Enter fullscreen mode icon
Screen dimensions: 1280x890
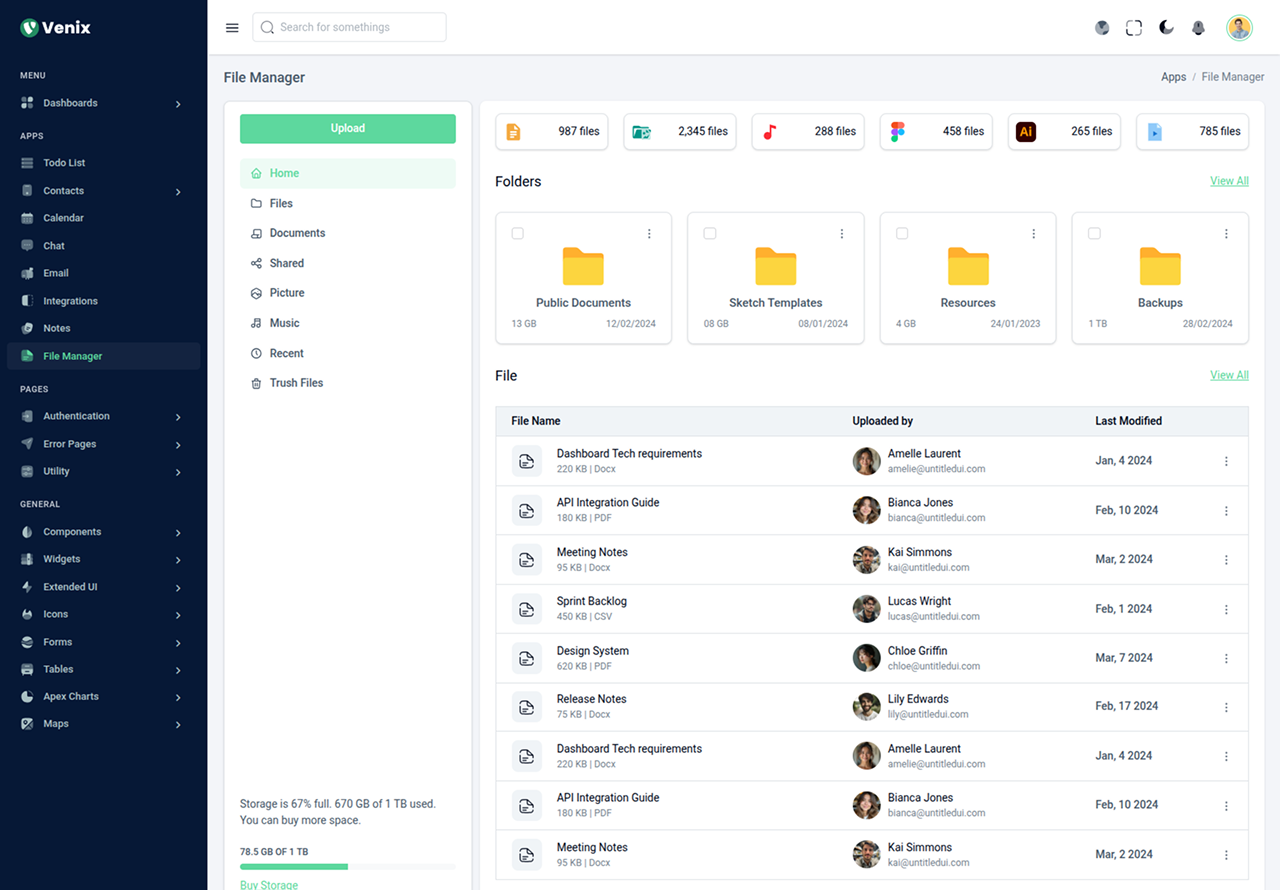click(x=1134, y=28)
